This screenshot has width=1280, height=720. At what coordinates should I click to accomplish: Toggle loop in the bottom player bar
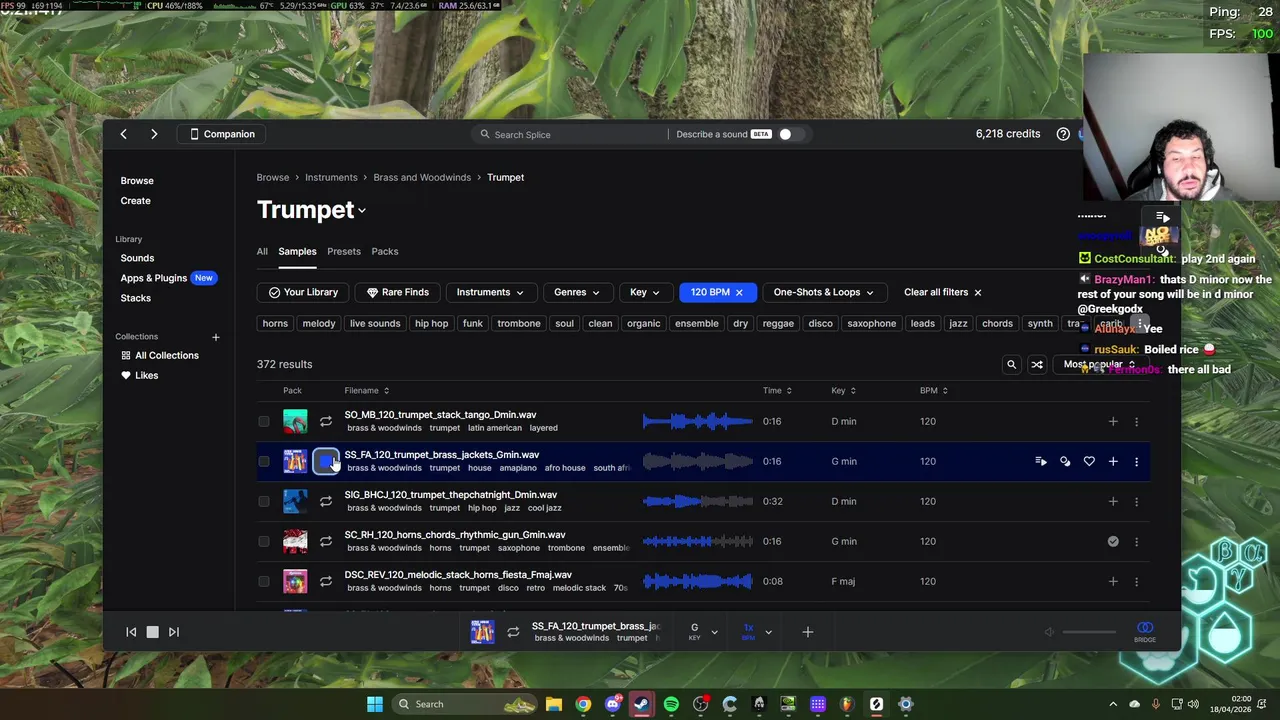tap(513, 632)
